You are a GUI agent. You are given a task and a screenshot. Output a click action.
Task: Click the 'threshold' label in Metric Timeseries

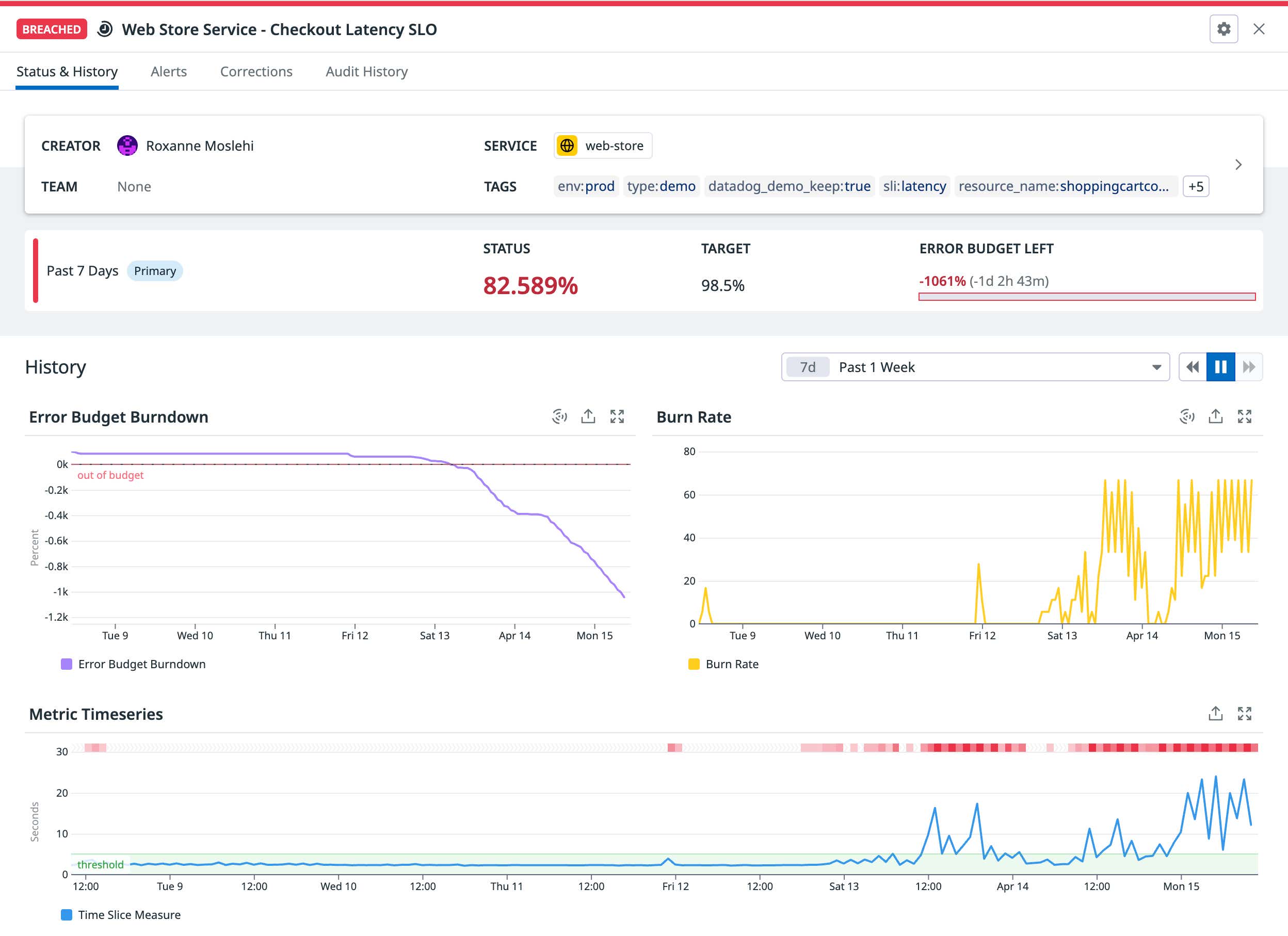[101, 864]
